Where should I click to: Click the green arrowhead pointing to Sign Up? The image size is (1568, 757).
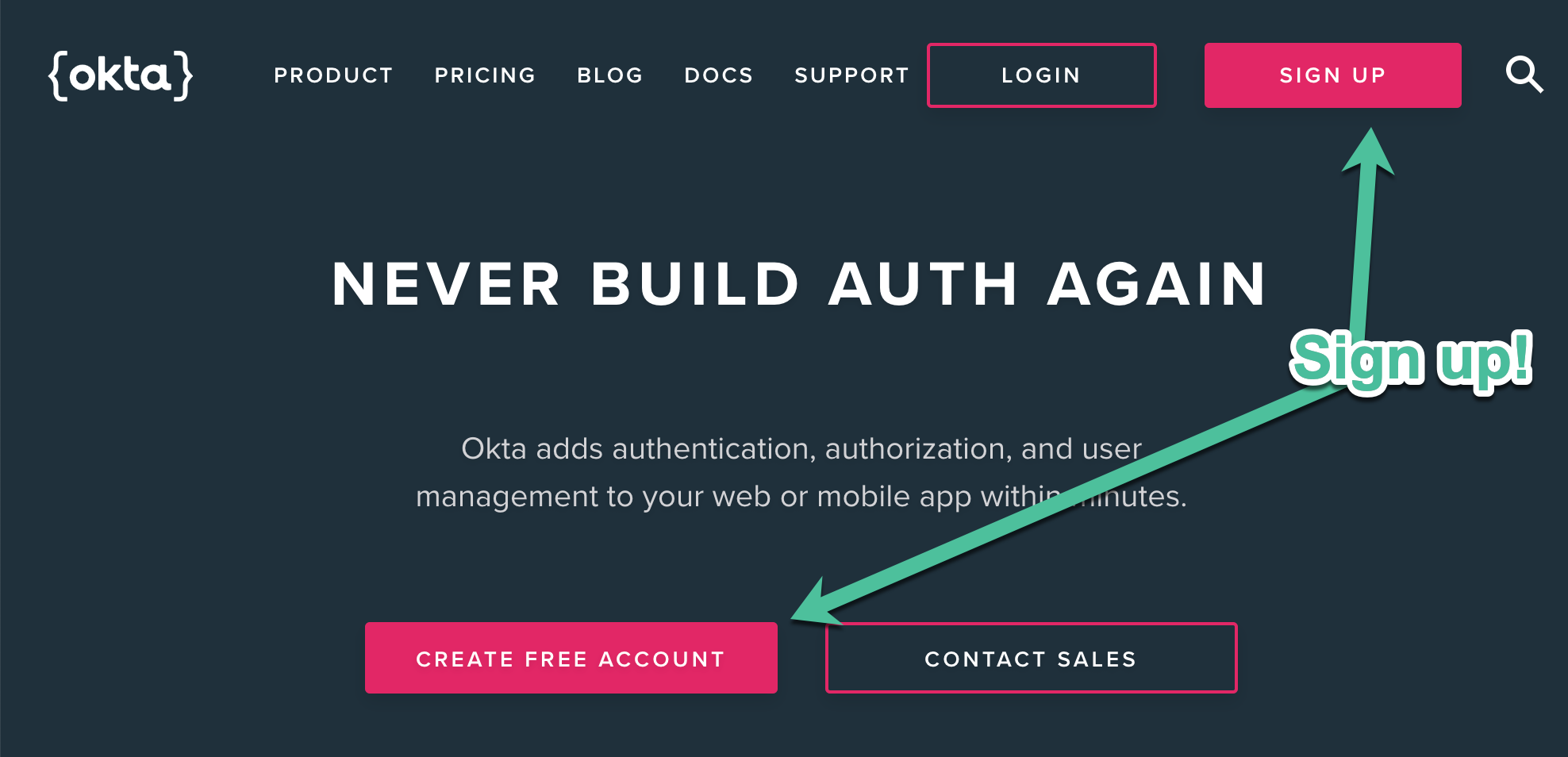pos(1369,151)
